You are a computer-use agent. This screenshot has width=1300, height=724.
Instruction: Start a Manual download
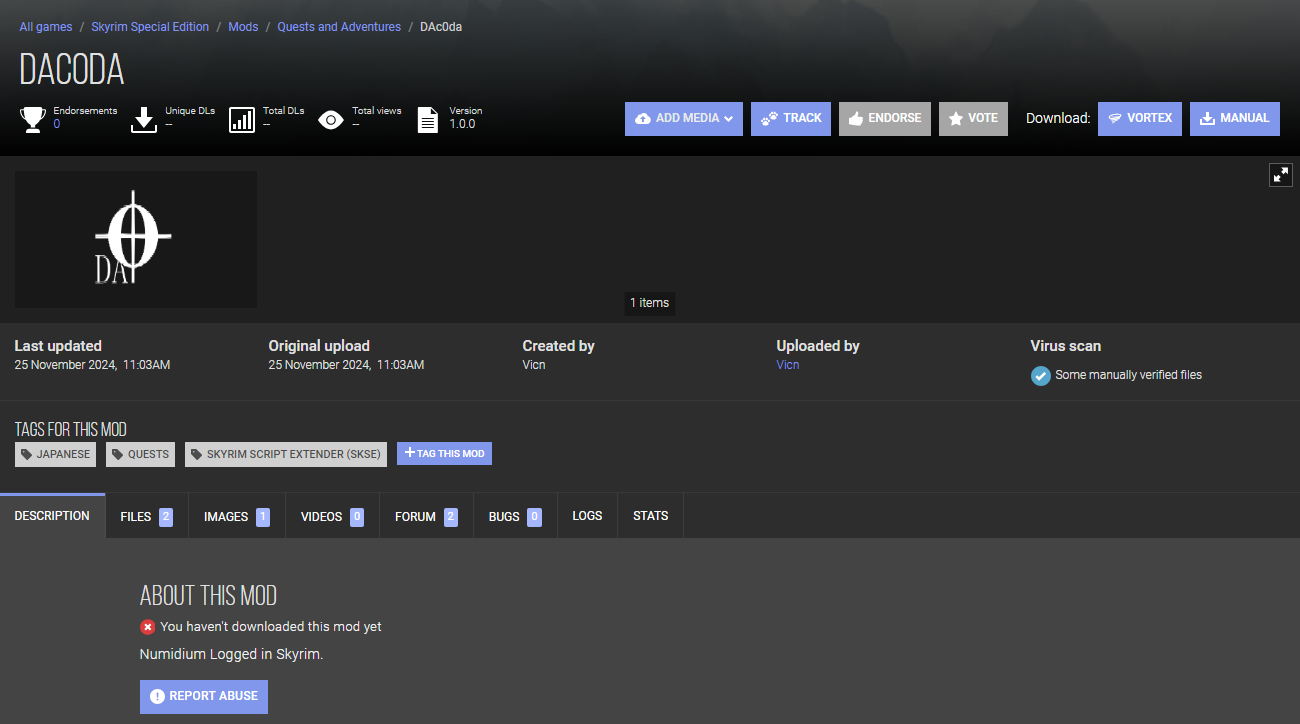[1235, 118]
